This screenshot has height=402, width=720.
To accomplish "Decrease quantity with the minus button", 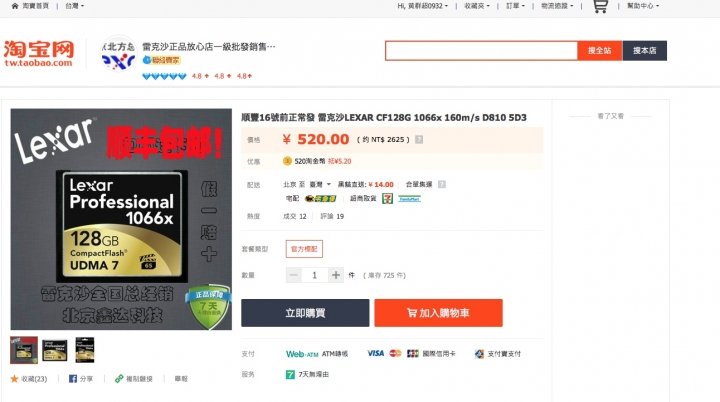I will point(294,275).
